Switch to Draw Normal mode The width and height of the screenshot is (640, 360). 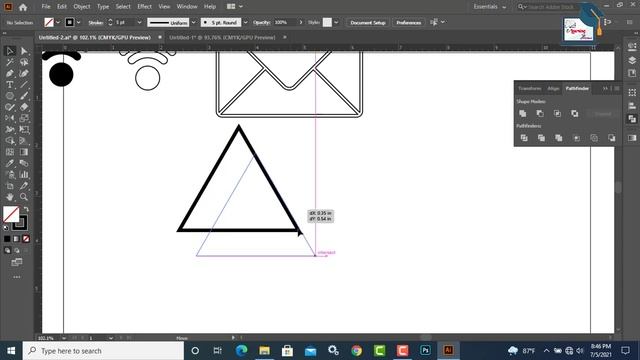coord(7,250)
